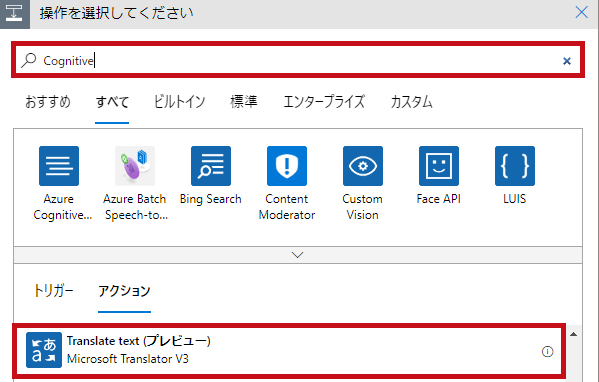599x382 pixels.
Task: Open the Custom Vision connector
Action: click(363, 166)
